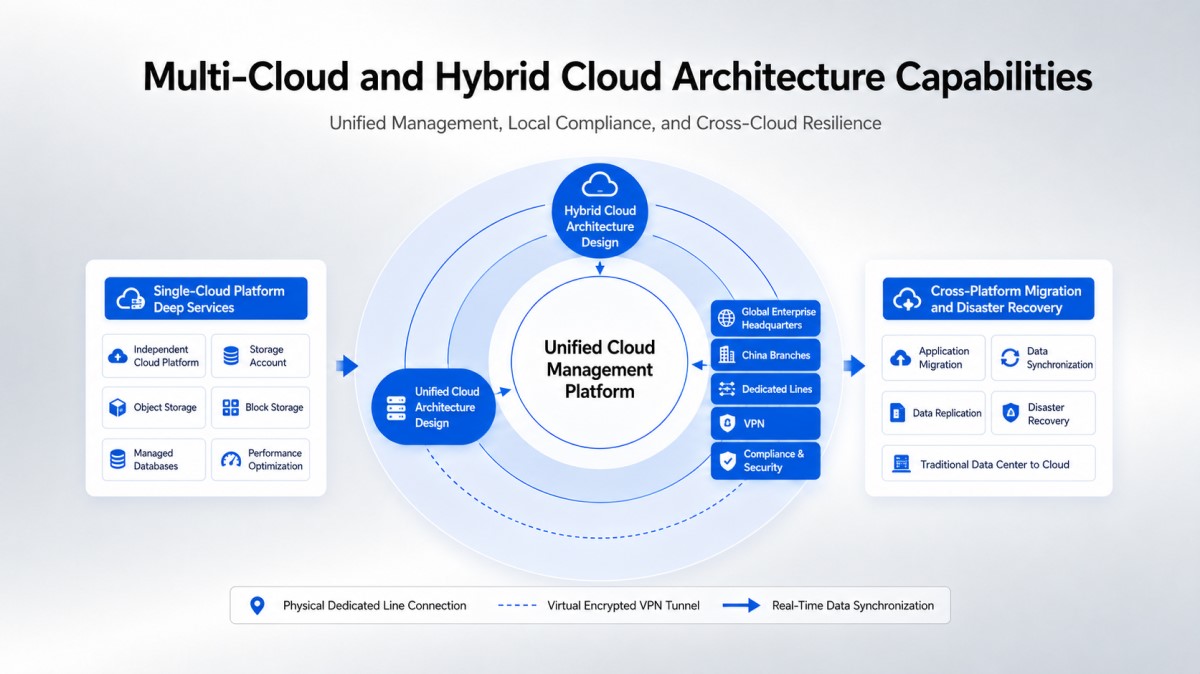Image resolution: width=1200 pixels, height=674 pixels.
Task: Click the sync arrows icon in Data Synchronization
Action: coord(1009,358)
